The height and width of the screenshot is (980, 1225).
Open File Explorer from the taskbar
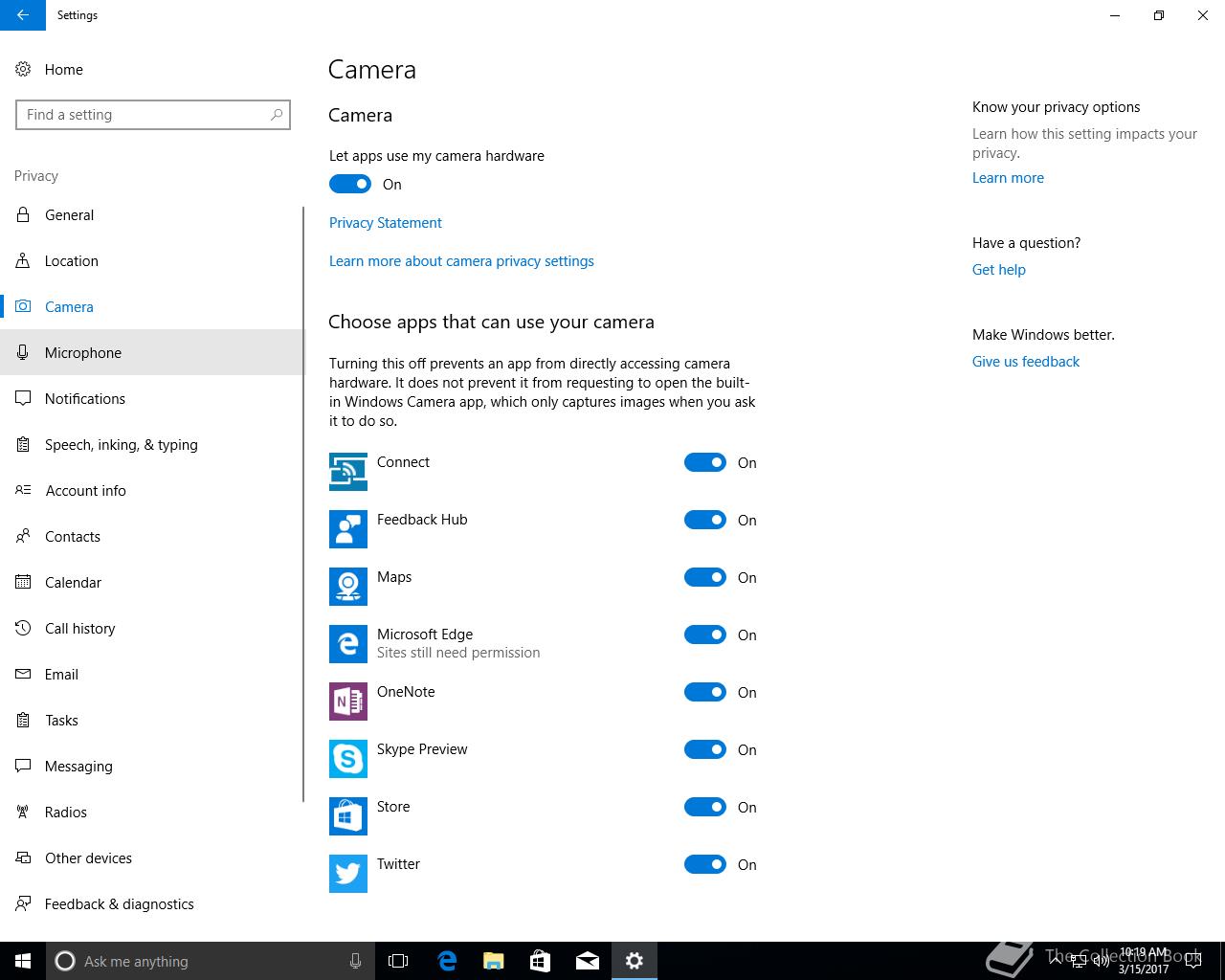point(494,961)
